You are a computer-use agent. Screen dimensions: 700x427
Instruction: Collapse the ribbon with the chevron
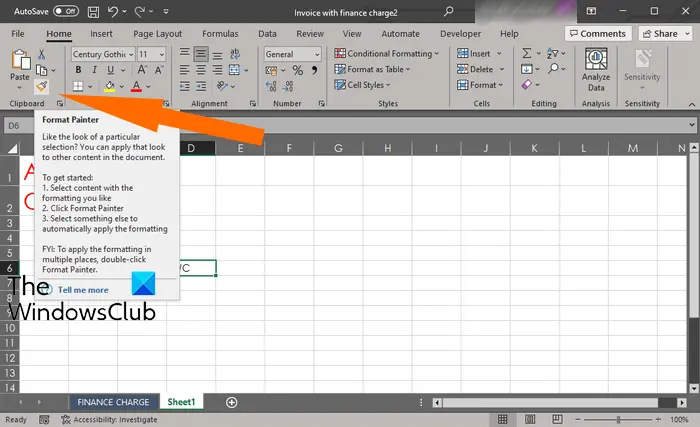pyautogui.click(x=692, y=104)
